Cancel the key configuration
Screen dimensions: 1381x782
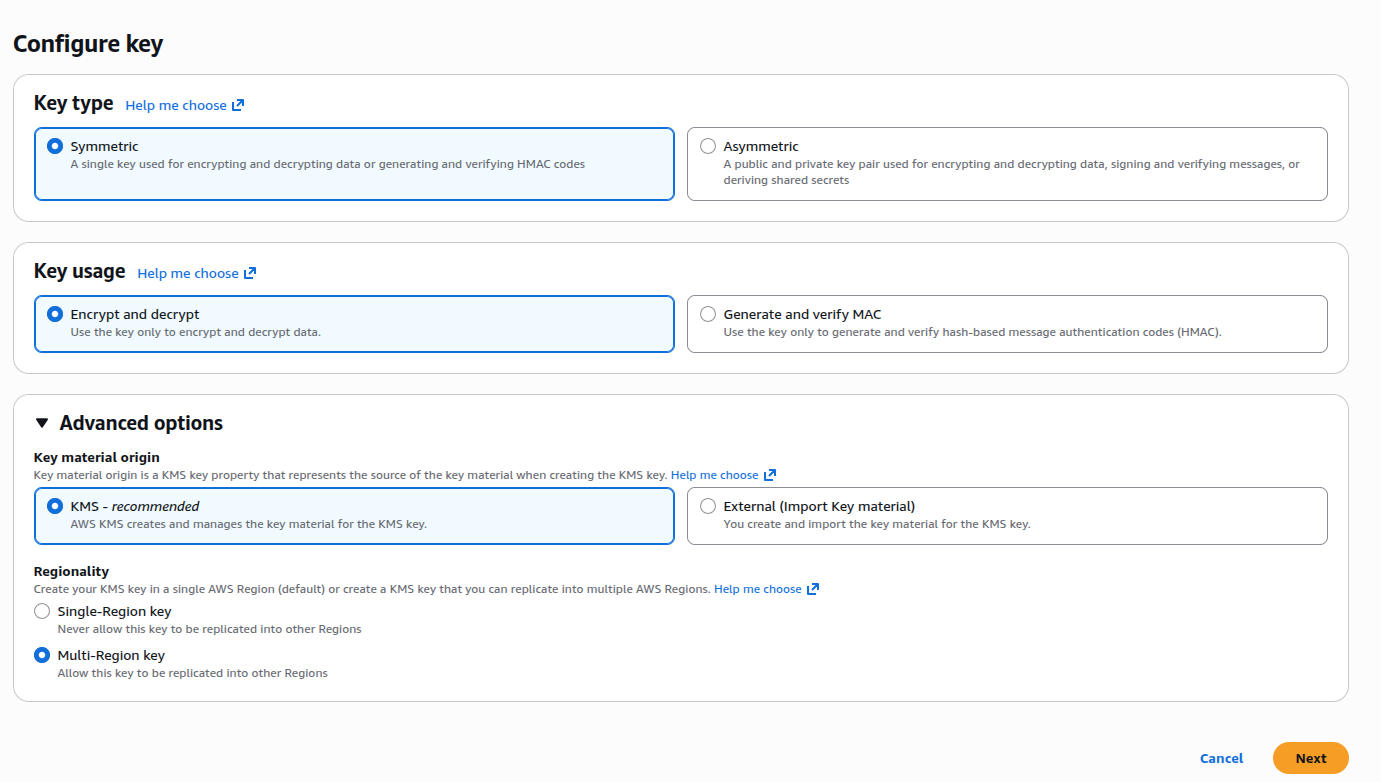1221,758
